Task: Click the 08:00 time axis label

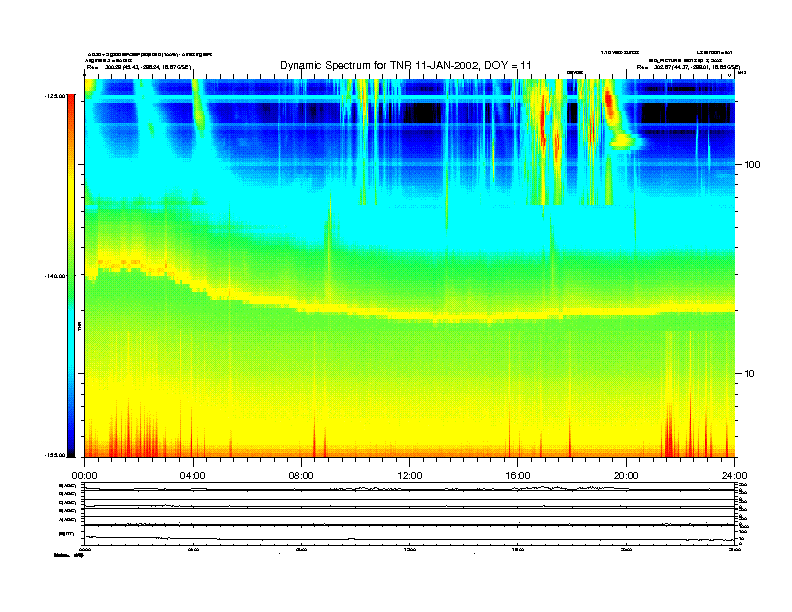Action: (301, 476)
